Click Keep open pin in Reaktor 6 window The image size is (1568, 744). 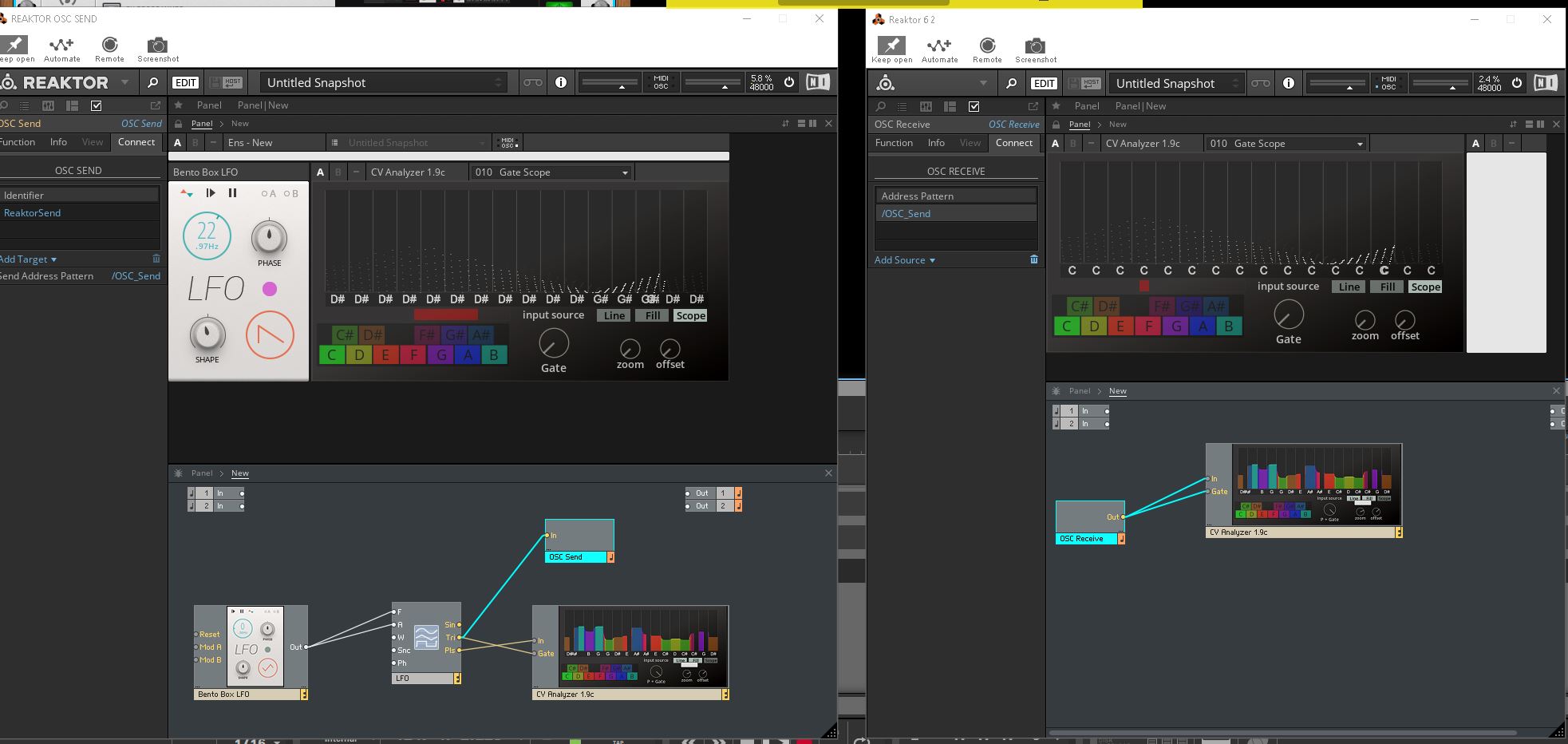pyautogui.click(x=891, y=46)
